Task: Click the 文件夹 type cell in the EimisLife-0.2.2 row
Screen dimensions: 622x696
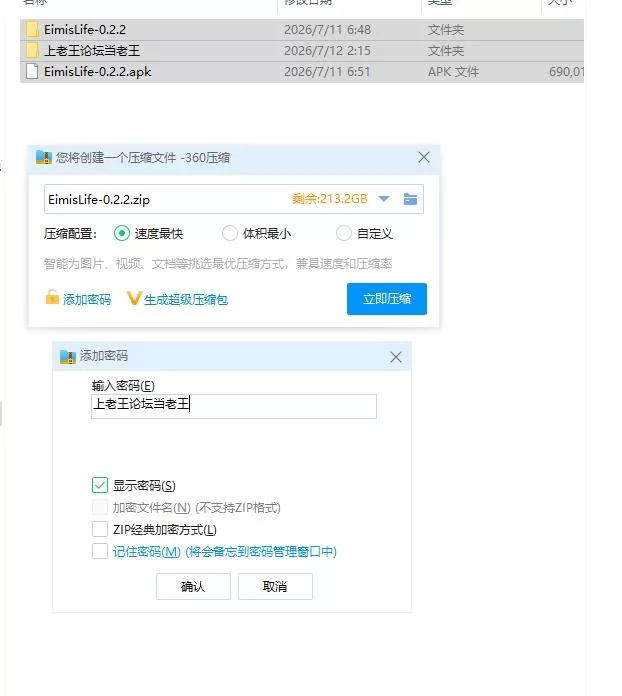Action: [446, 30]
